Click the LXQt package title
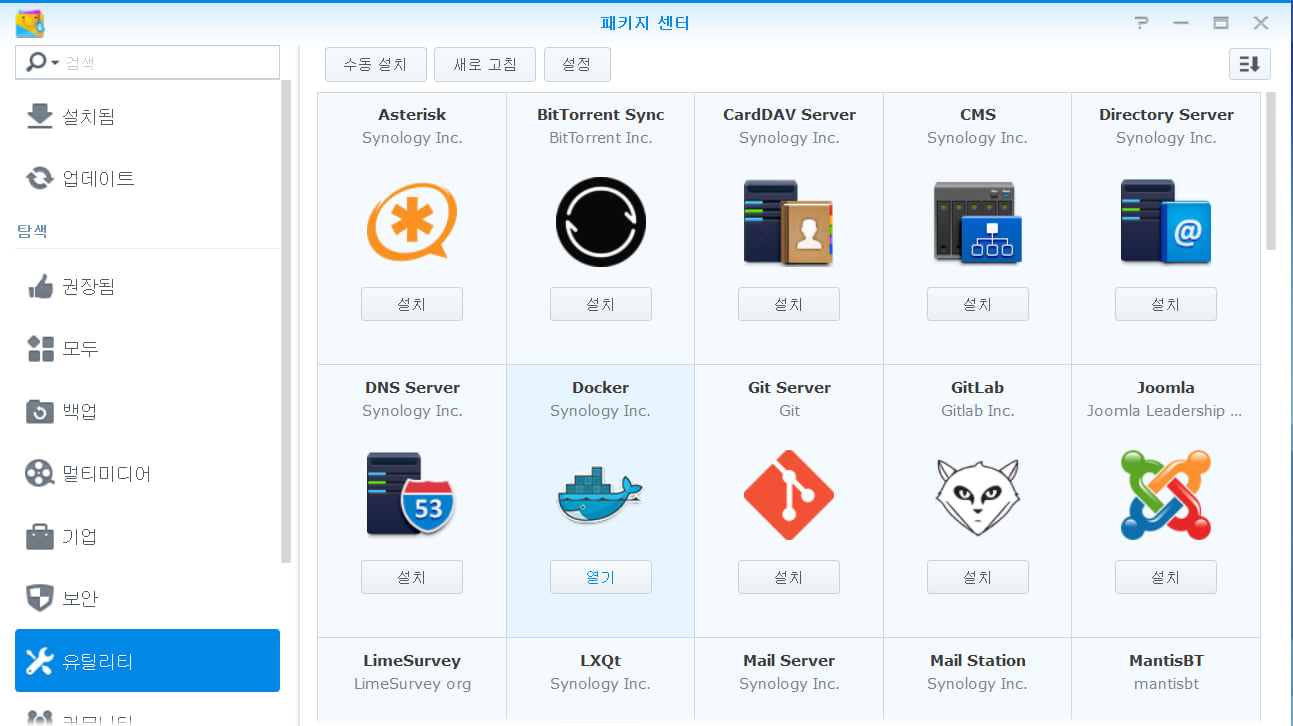 [600, 661]
